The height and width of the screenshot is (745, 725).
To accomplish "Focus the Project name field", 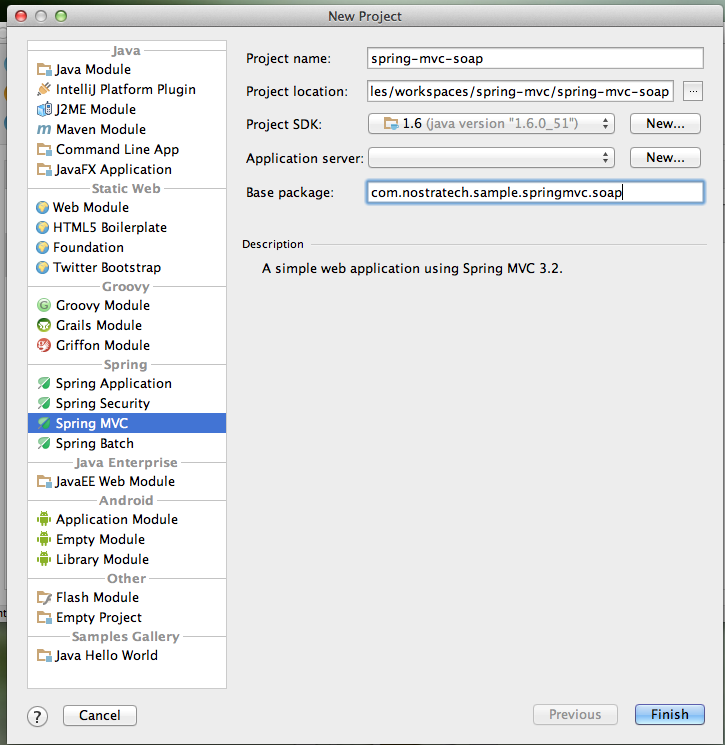I will [535, 58].
